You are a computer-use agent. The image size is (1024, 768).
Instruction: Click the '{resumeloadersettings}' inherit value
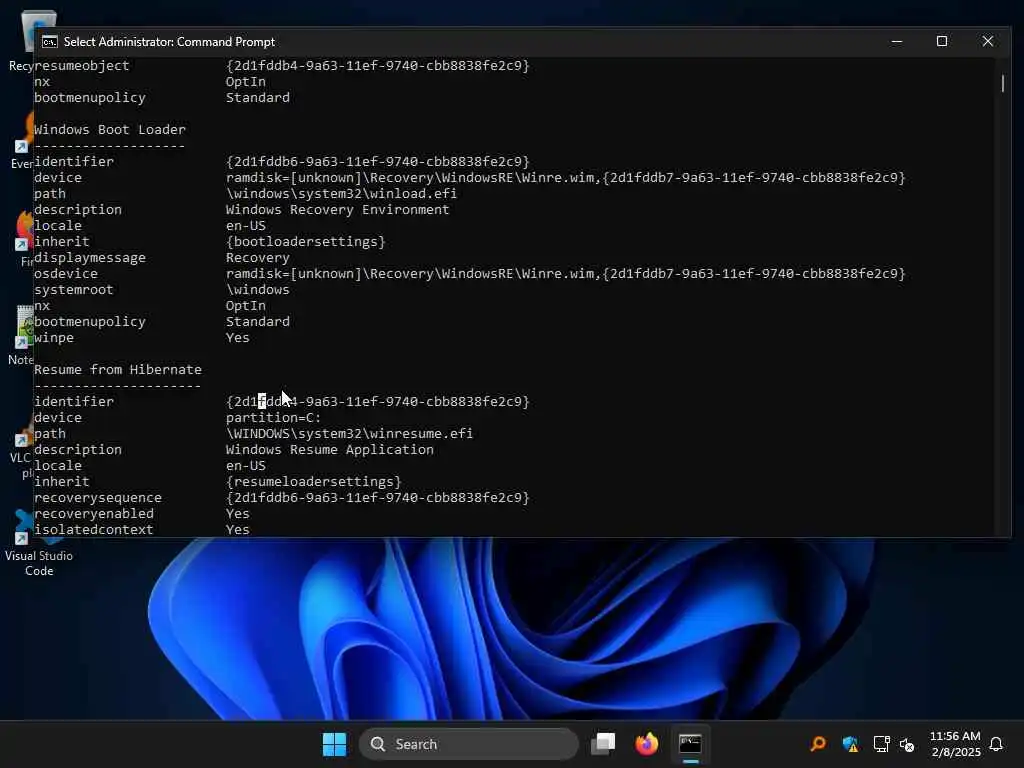[x=313, y=482]
